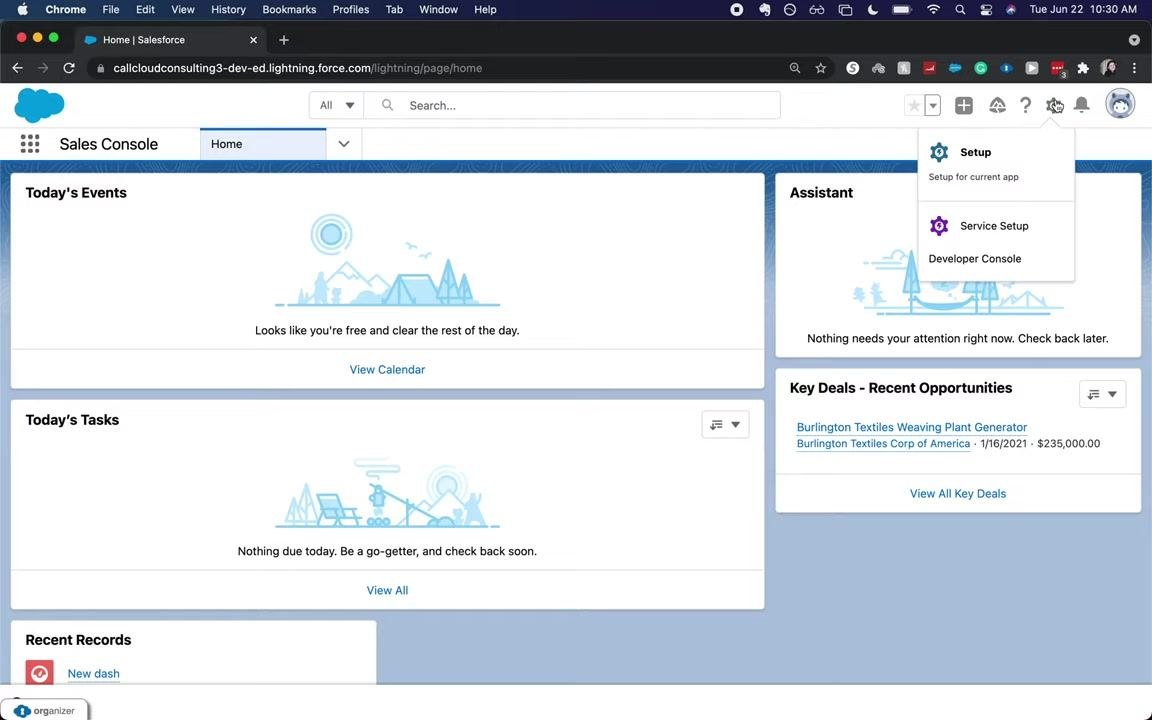The image size is (1152, 720).
Task: Click the favorites star icon
Action: click(914, 105)
